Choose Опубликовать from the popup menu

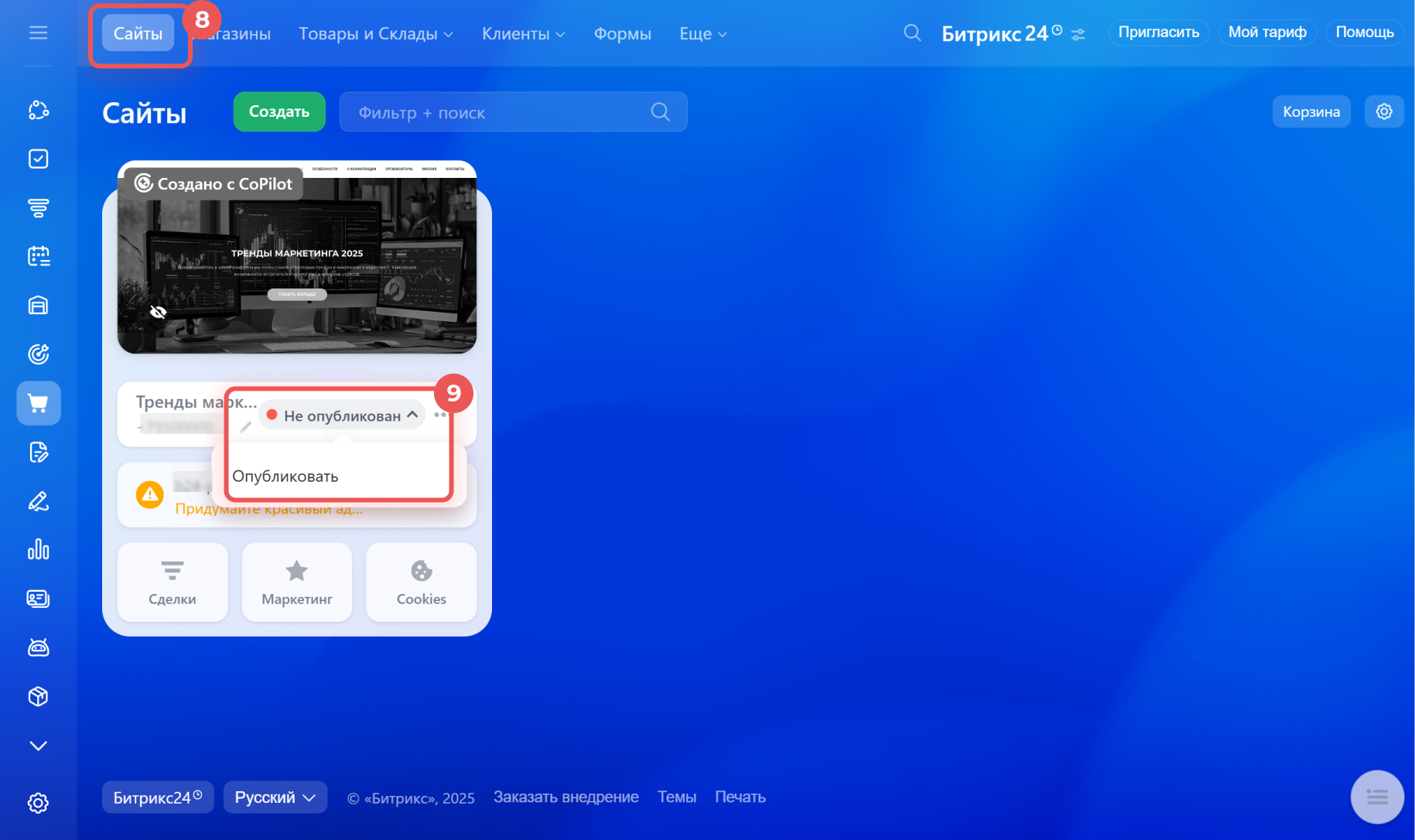285,476
